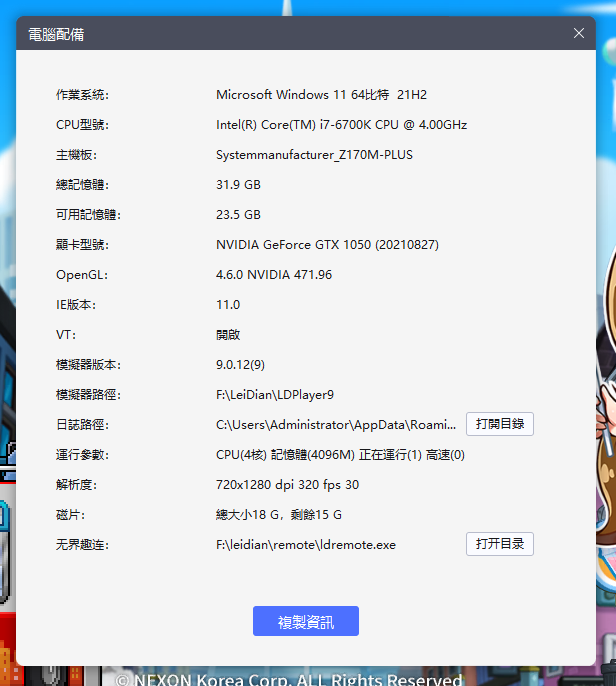Click the truncated C:\Users\Administrator log path
Screen dimensions: 616x686
pos(336,425)
